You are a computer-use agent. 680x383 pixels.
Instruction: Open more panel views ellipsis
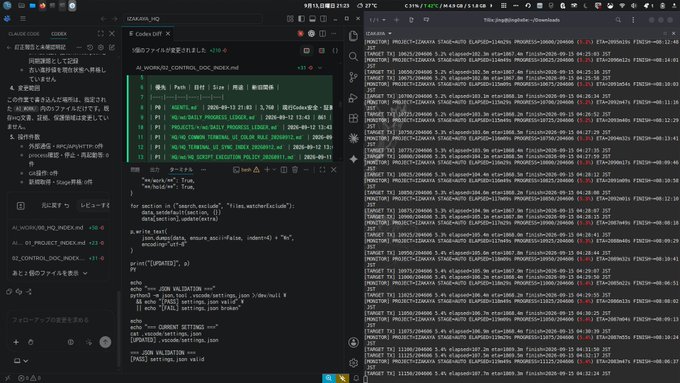(x=203, y=170)
